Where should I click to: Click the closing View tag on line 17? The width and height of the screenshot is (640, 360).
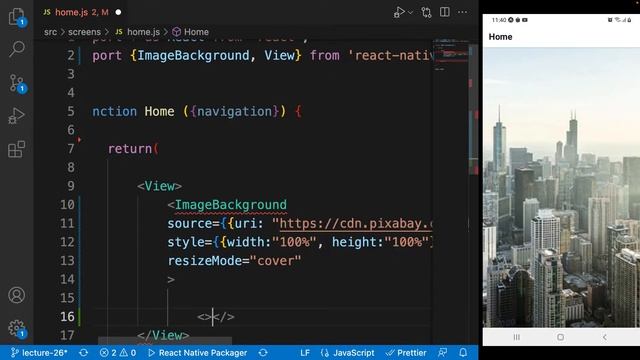pyautogui.click(x=163, y=335)
